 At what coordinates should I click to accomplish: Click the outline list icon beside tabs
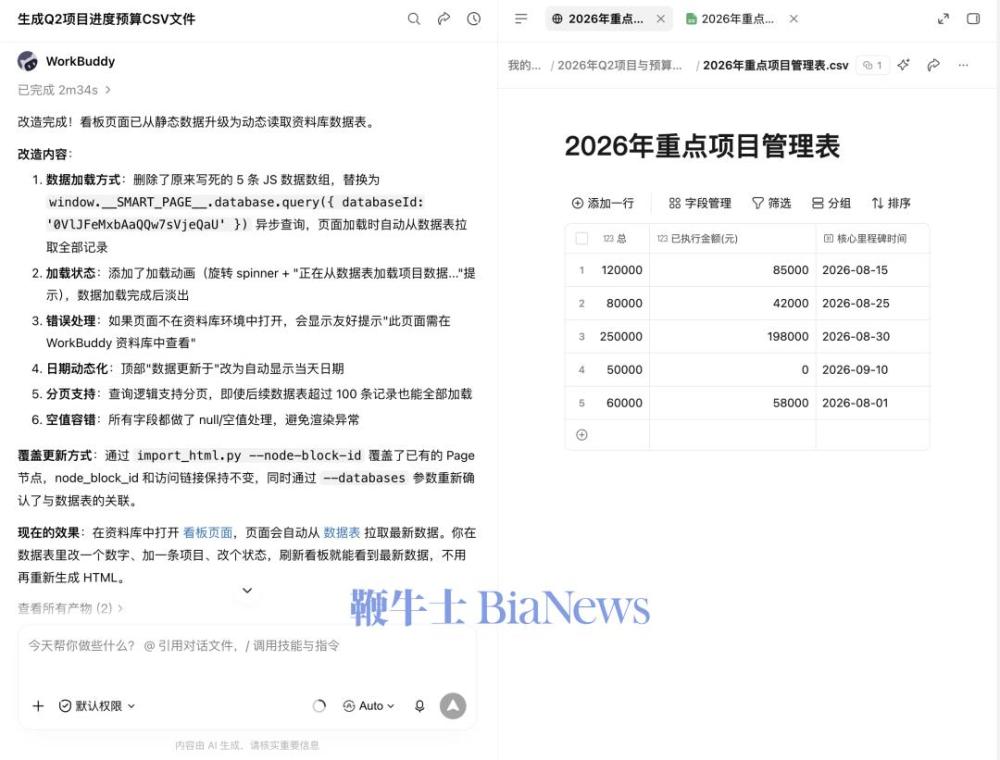(x=521, y=19)
